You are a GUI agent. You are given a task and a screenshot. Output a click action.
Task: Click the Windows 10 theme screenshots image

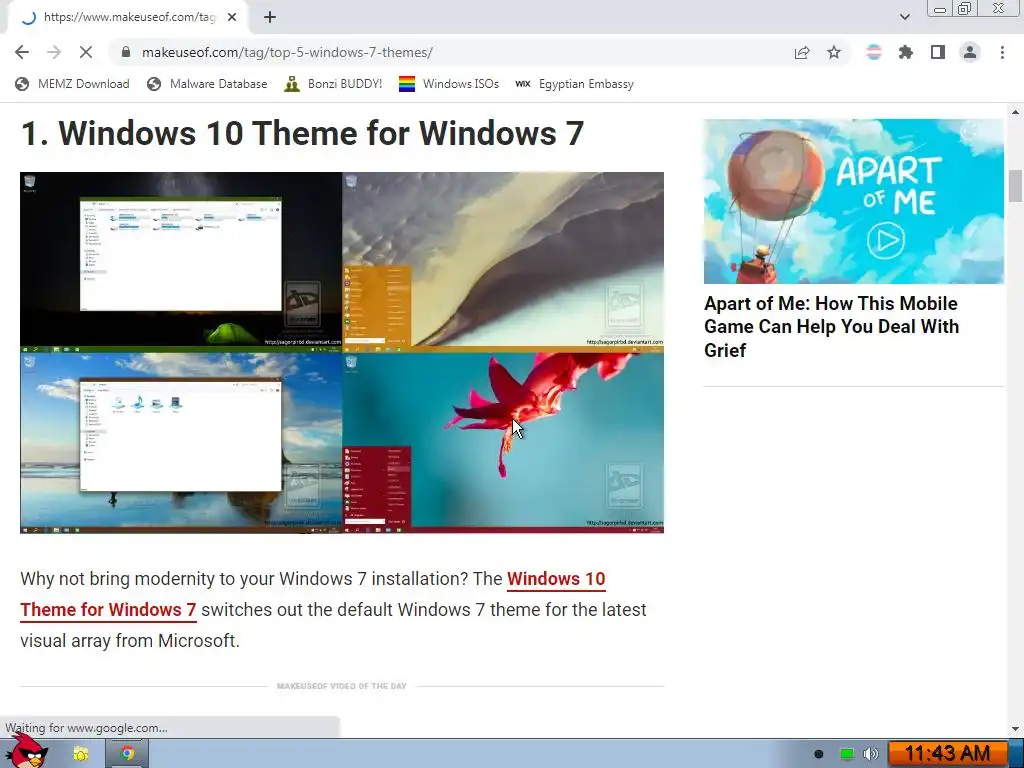[x=342, y=353]
